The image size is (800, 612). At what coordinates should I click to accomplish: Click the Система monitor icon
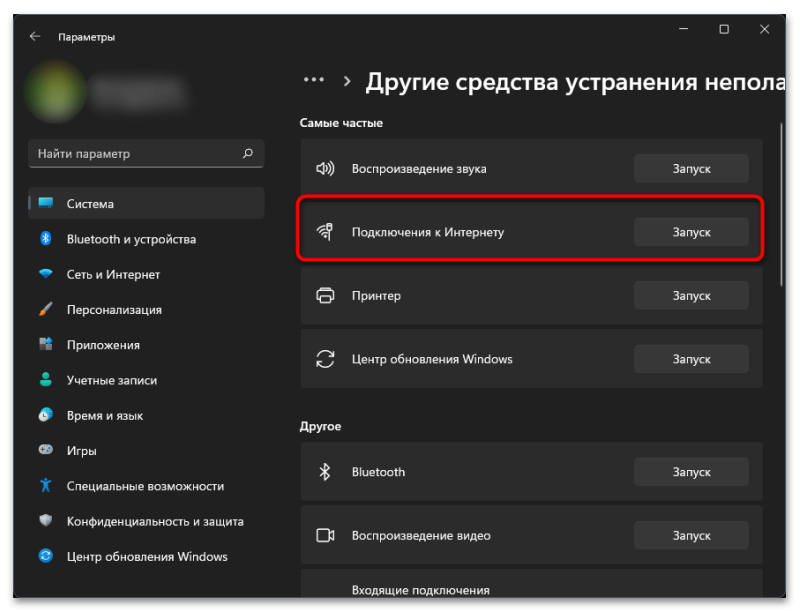46,203
